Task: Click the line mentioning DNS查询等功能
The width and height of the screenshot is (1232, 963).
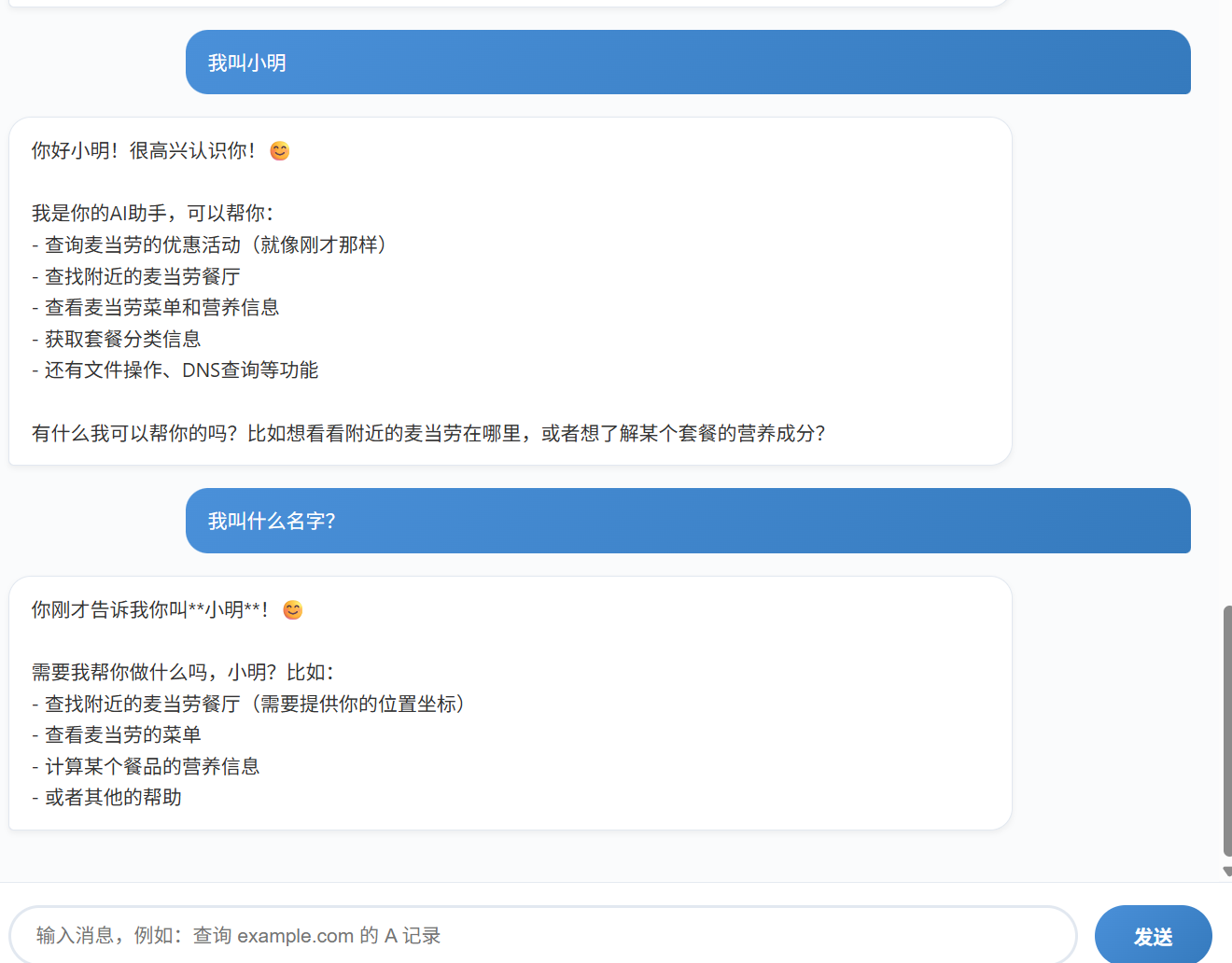Action: click(x=175, y=370)
